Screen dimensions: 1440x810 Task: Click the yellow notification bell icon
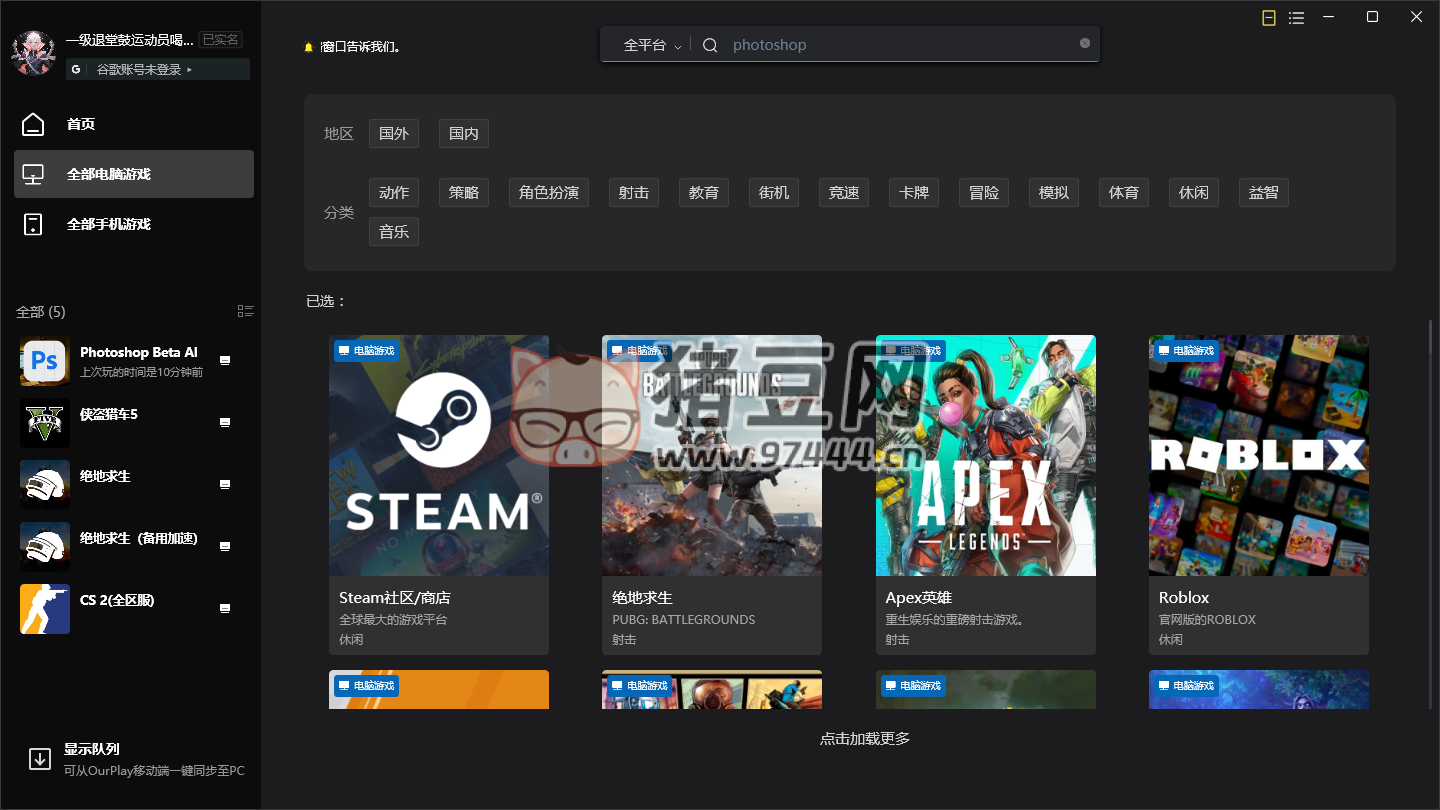tap(309, 47)
